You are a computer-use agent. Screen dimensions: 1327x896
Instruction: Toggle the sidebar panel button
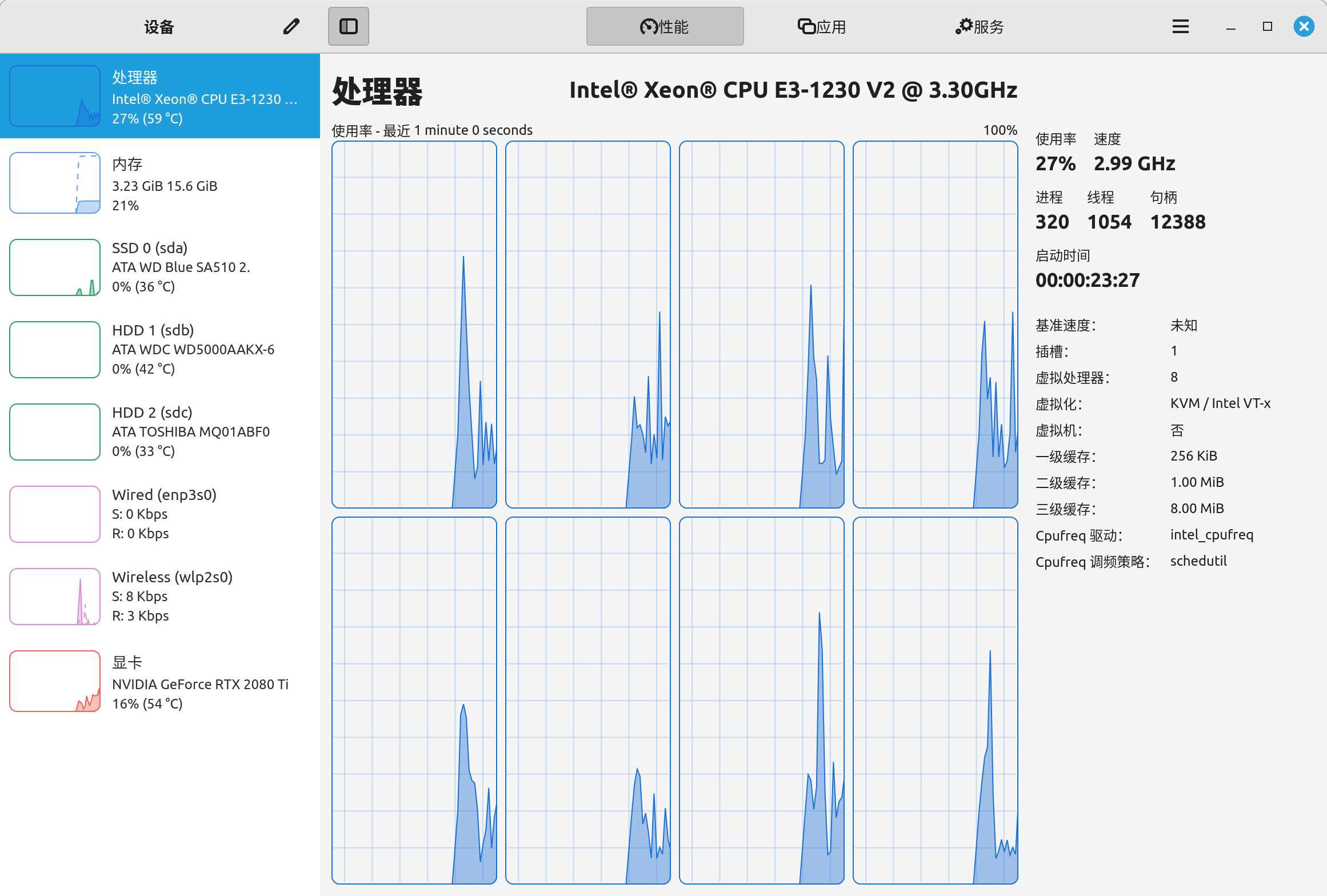point(348,26)
